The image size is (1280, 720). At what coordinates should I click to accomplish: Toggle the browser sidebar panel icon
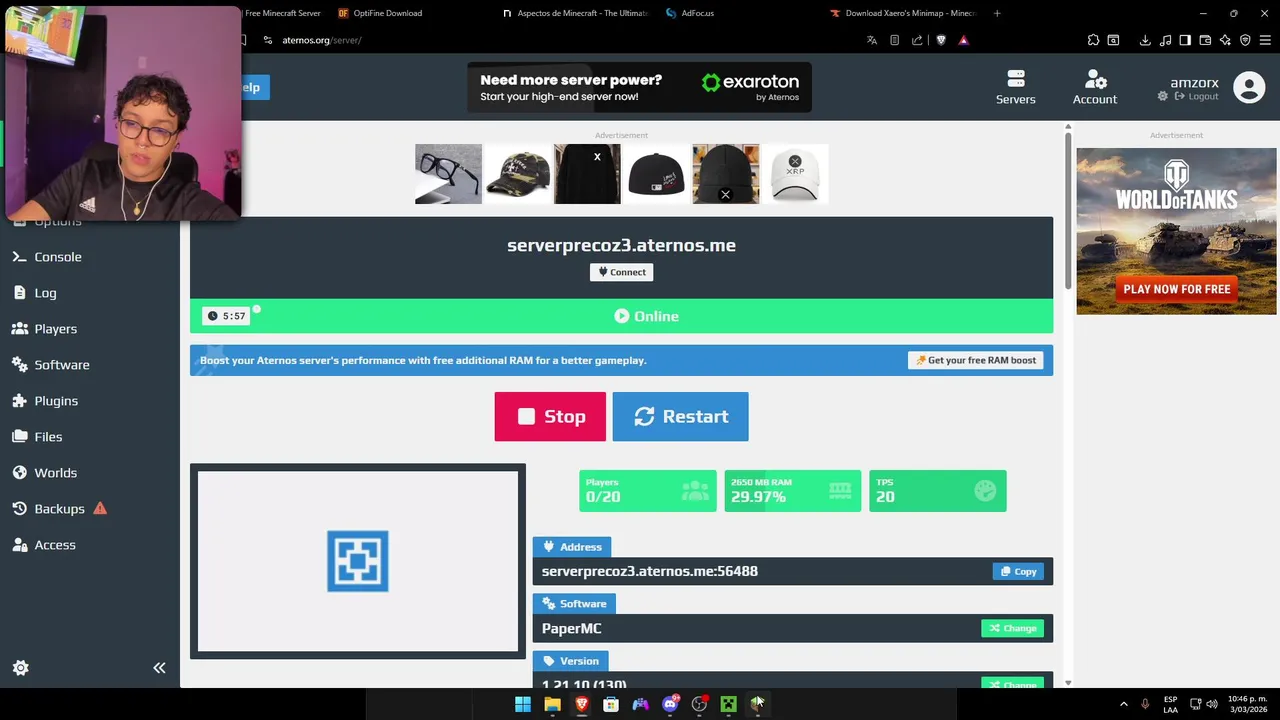[x=1185, y=40]
